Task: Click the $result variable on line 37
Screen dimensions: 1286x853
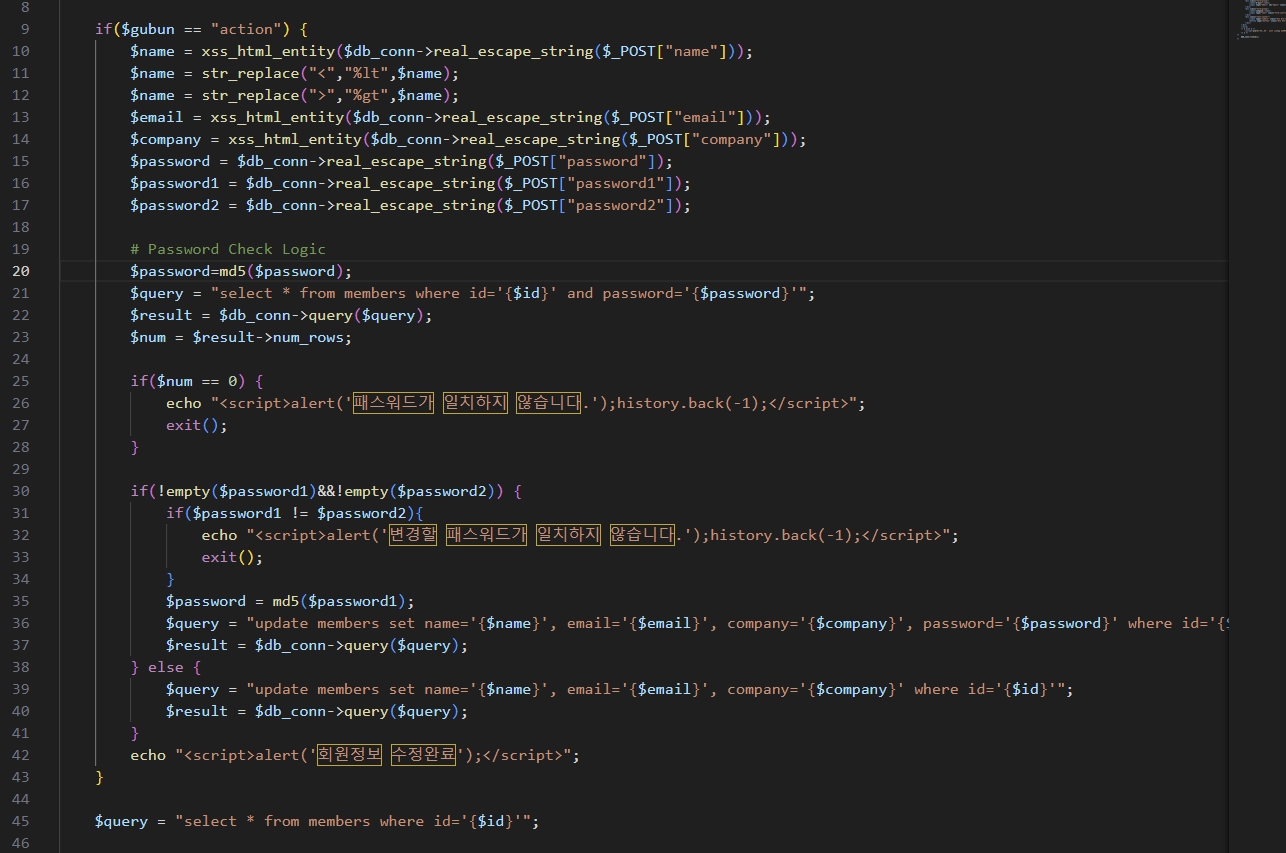Action: point(197,645)
